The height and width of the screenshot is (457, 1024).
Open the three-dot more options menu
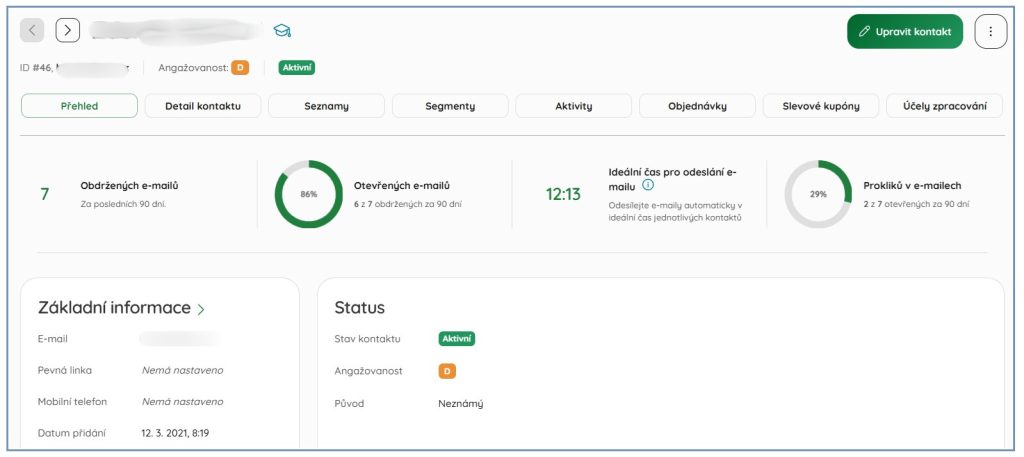click(x=990, y=31)
